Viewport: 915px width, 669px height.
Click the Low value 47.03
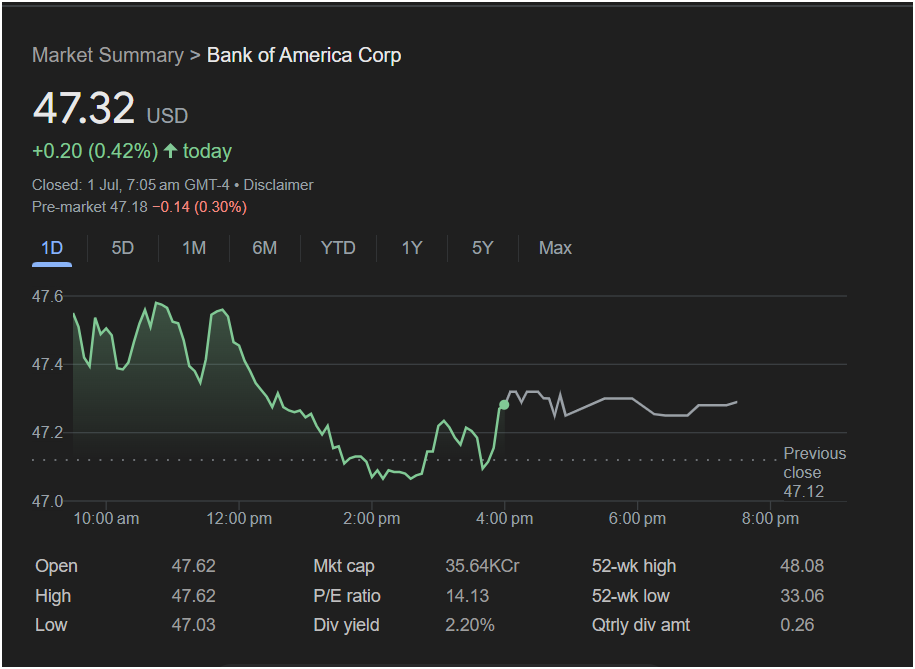194,625
